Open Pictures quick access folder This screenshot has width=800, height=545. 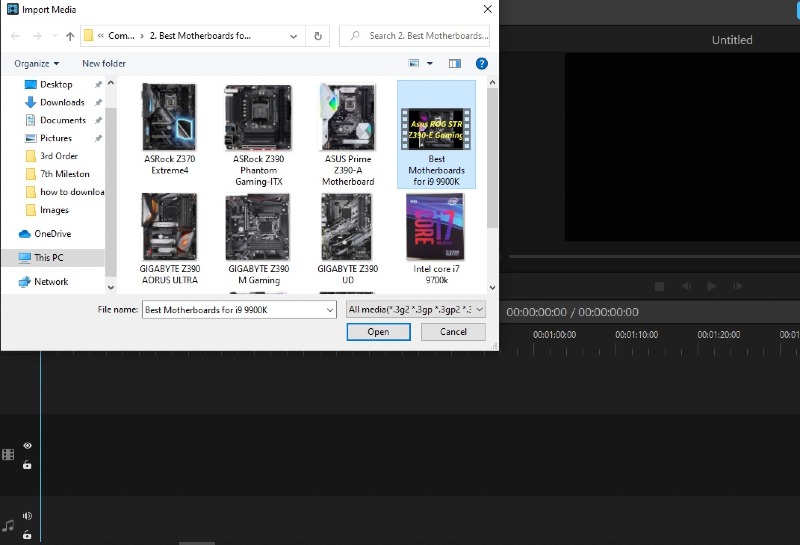(x=56, y=138)
